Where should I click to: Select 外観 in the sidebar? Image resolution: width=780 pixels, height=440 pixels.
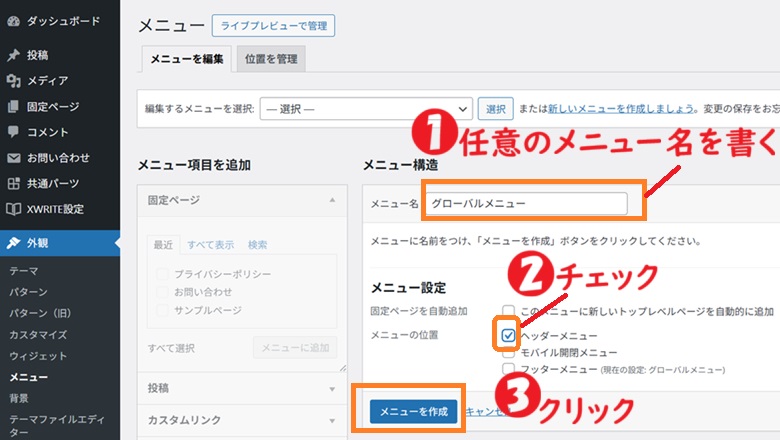click(x=60, y=243)
